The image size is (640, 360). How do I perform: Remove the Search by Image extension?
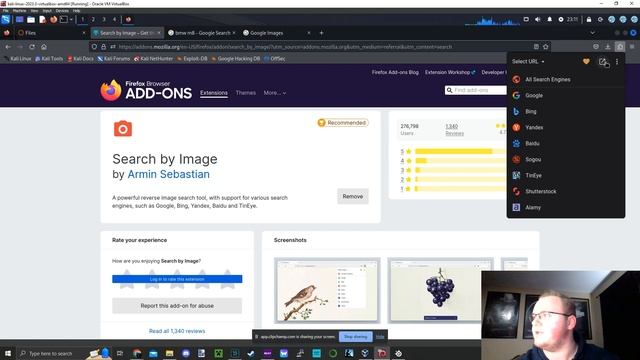[353, 196]
